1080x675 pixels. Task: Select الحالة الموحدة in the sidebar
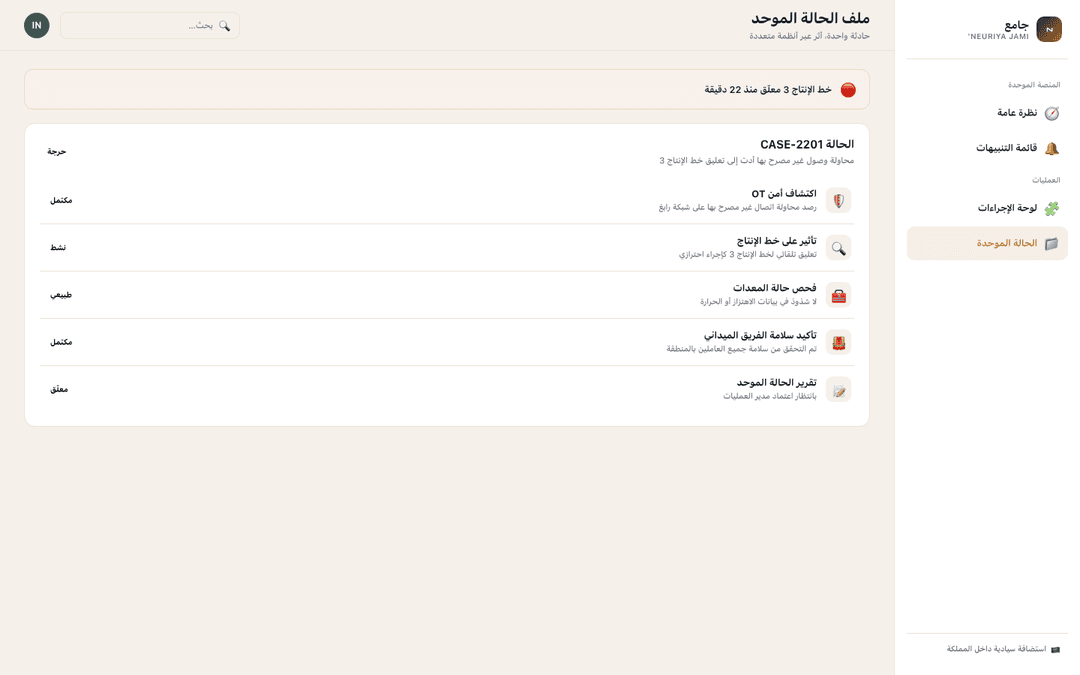(x=987, y=243)
